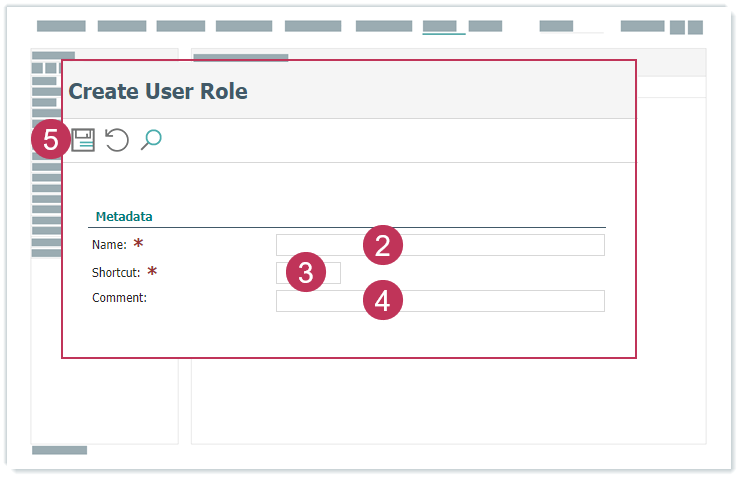Screen dimensions: 741x479
Task: Click the numbered callout 2 badge
Action: pyautogui.click(x=382, y=246)
